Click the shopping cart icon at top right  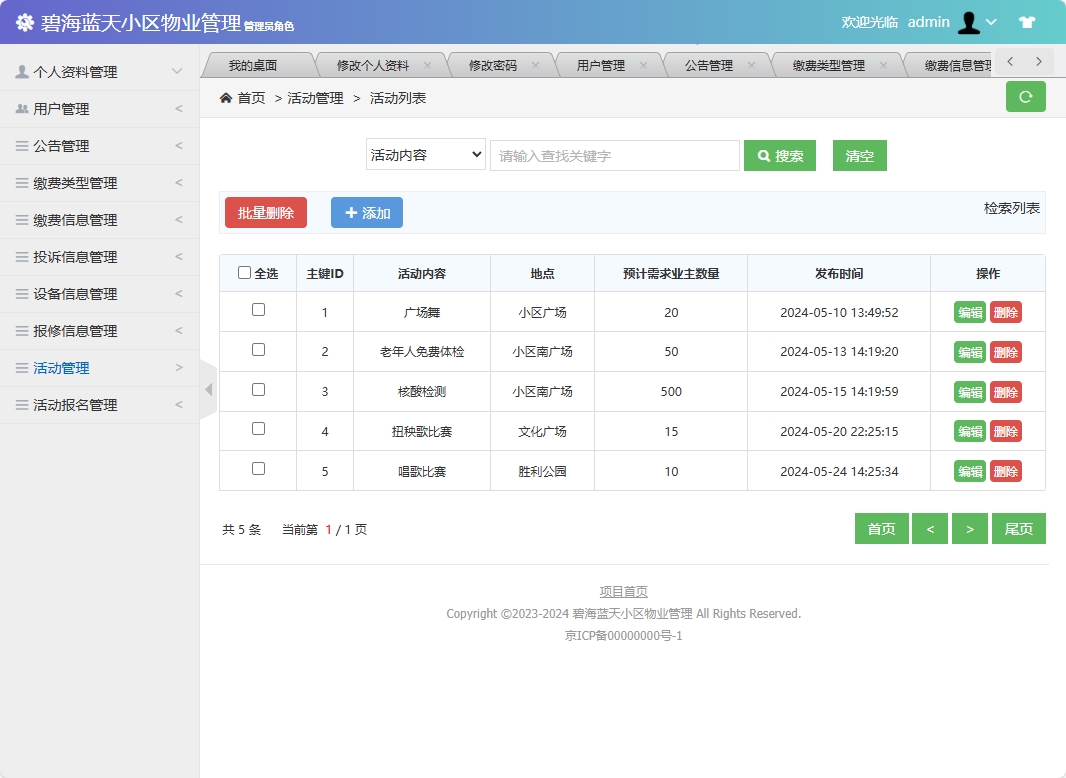1027,21
